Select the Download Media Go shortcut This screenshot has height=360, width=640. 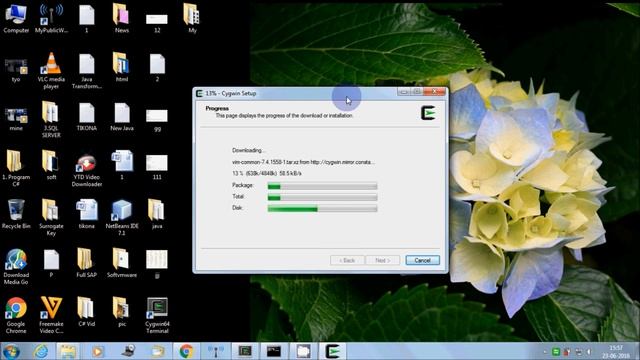pos(16,267)
